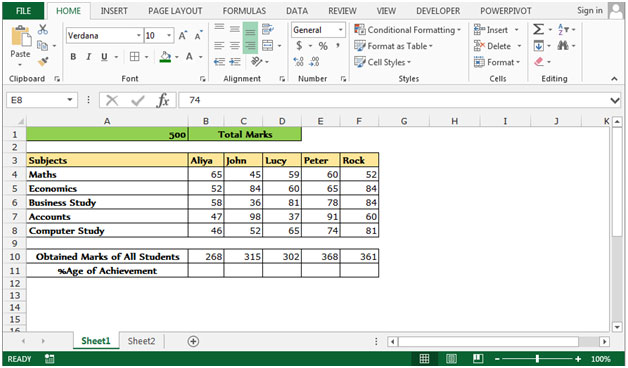Open the FORMULAS ribbon tab

coord(244,11)
